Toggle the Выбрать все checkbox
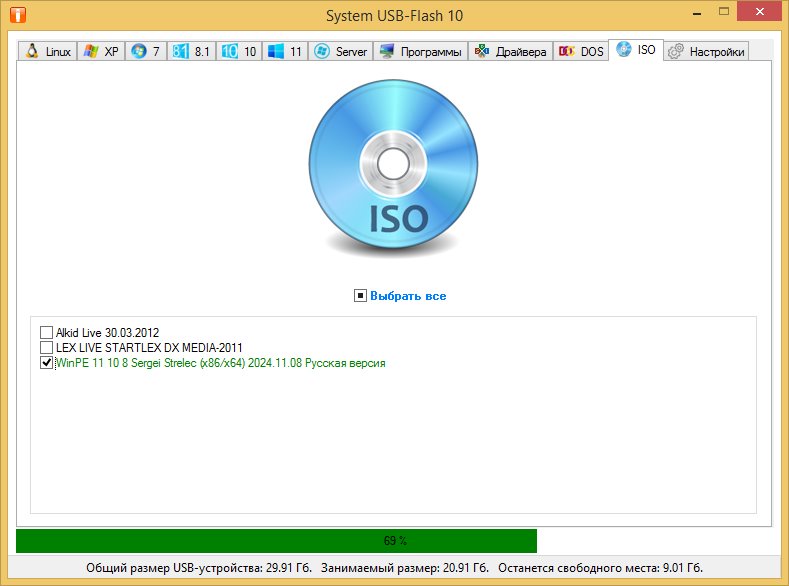This screenshot has height=586, width=789. click(x=360, y=296)
